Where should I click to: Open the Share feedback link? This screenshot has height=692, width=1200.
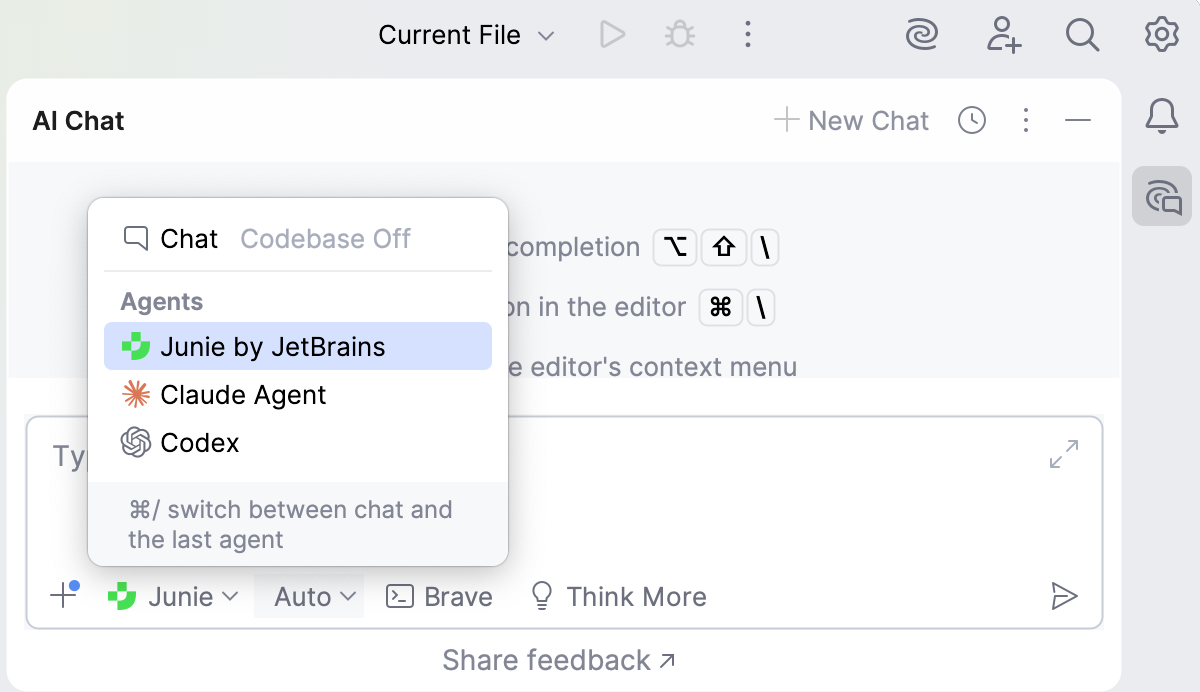(x=559, y=660)
